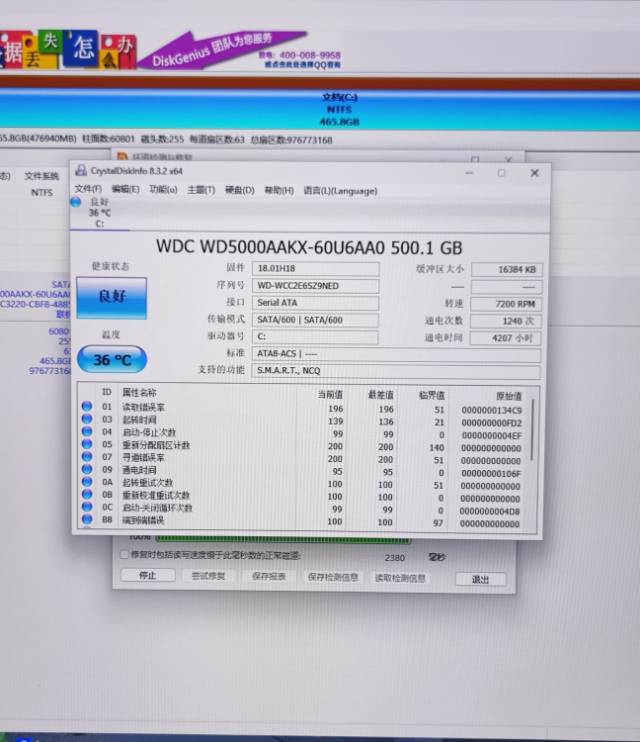Click the DiskGenius dialog icon behind CrystalDiskInfo
The width and height of the screenshot is (640, 742).
[124, 157]
